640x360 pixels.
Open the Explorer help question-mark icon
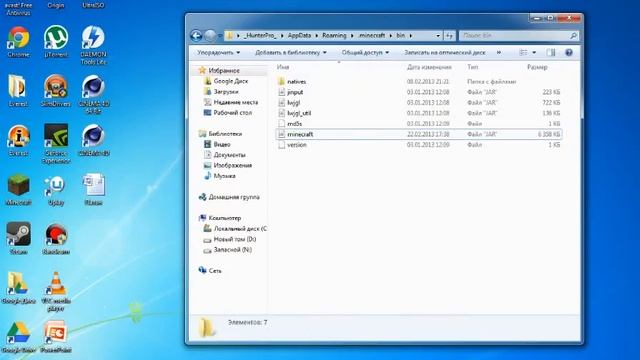tap(569, 53)
